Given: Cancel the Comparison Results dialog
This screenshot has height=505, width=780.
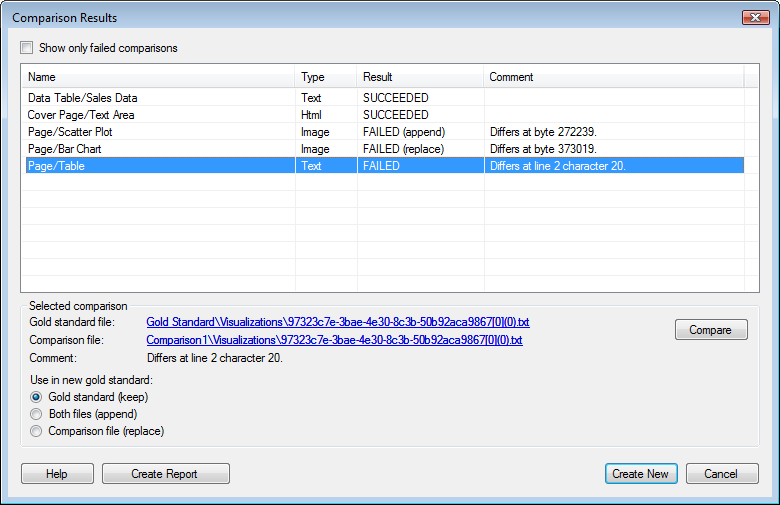Looking at the screenshot, I should pyautogui.click(x=722, y=474).
